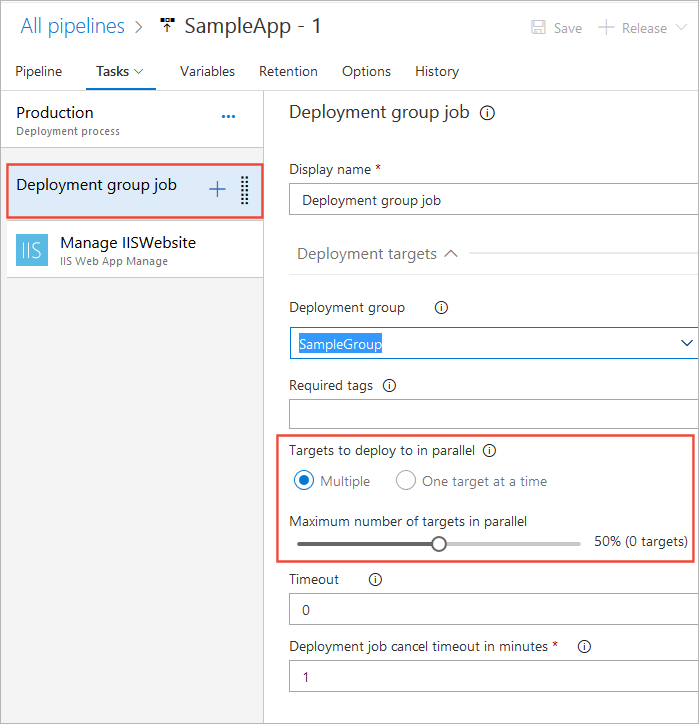The image size is (699, 724).
Task: Click the Save button
Action: [556, 28]
